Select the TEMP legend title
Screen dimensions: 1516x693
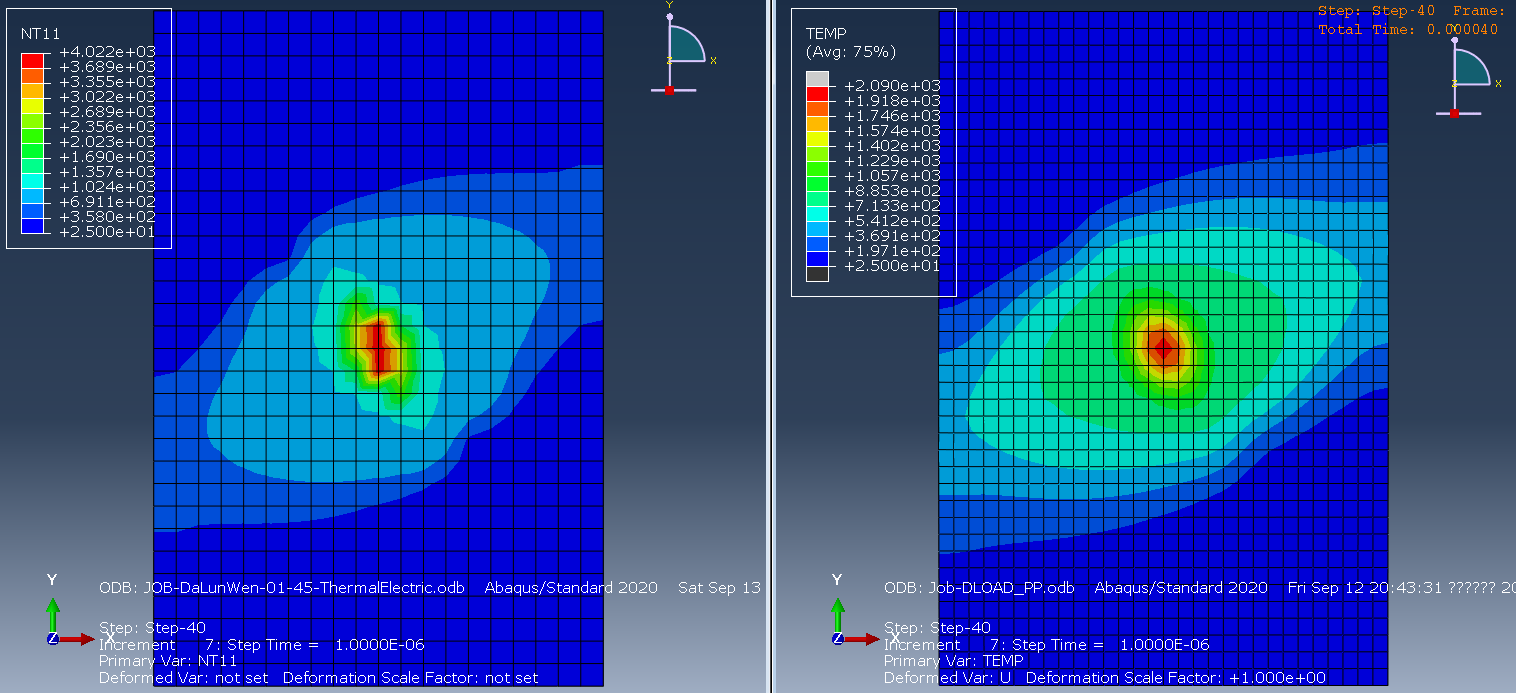(x=826, y=33)
